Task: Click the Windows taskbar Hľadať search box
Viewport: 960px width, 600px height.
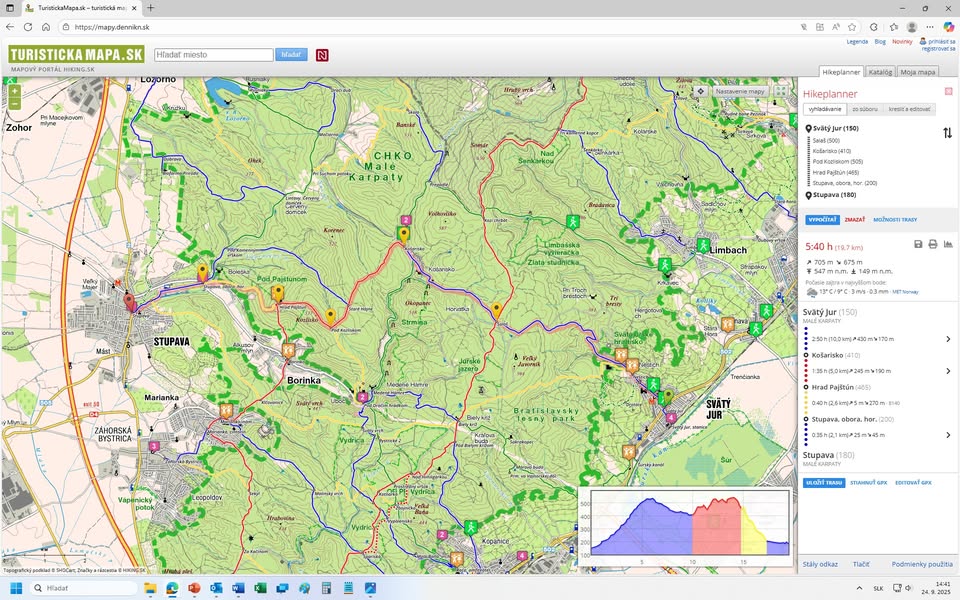Action: click(x=83, y=588)
